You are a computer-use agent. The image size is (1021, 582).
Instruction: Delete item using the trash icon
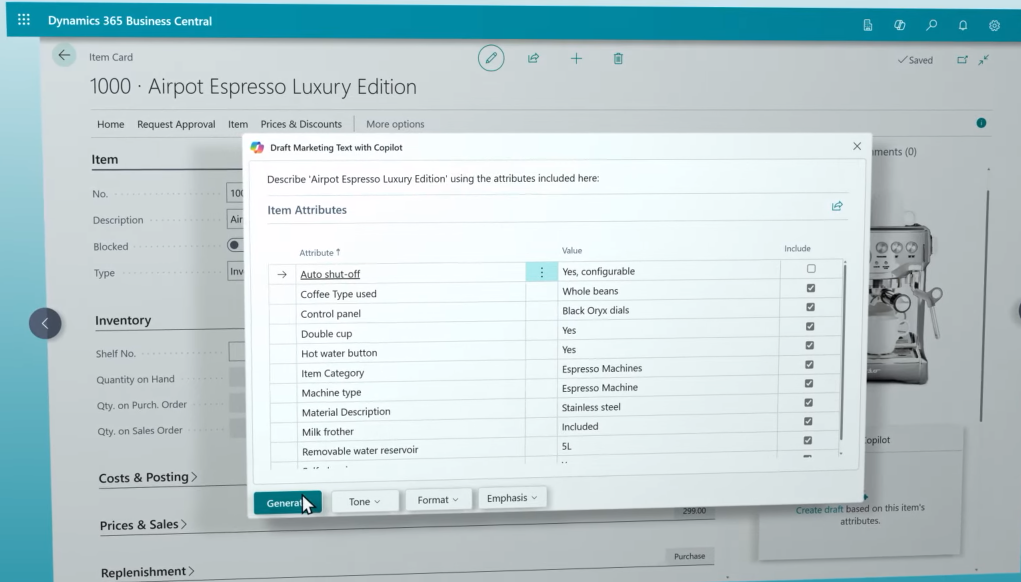pos(618,59)
